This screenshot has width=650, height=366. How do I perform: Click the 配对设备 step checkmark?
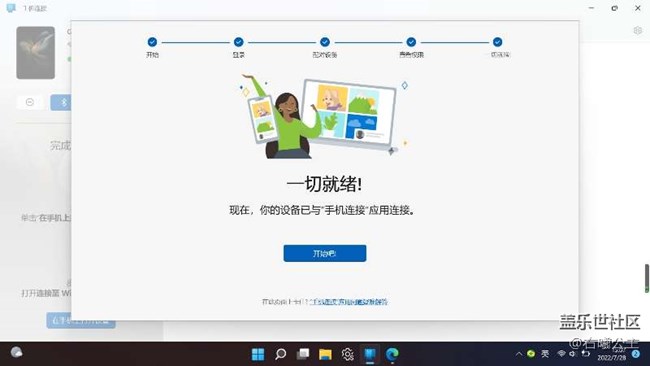tap(325, 42)
